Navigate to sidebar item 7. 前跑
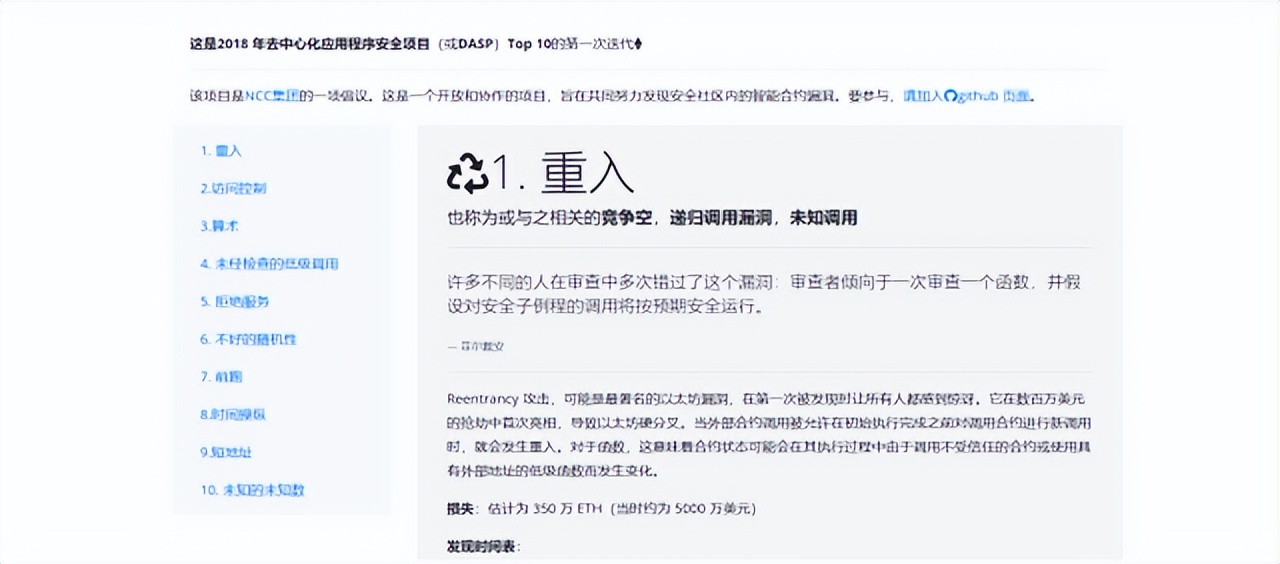Viewport: 1280px width, 564px height. [221, 377]
